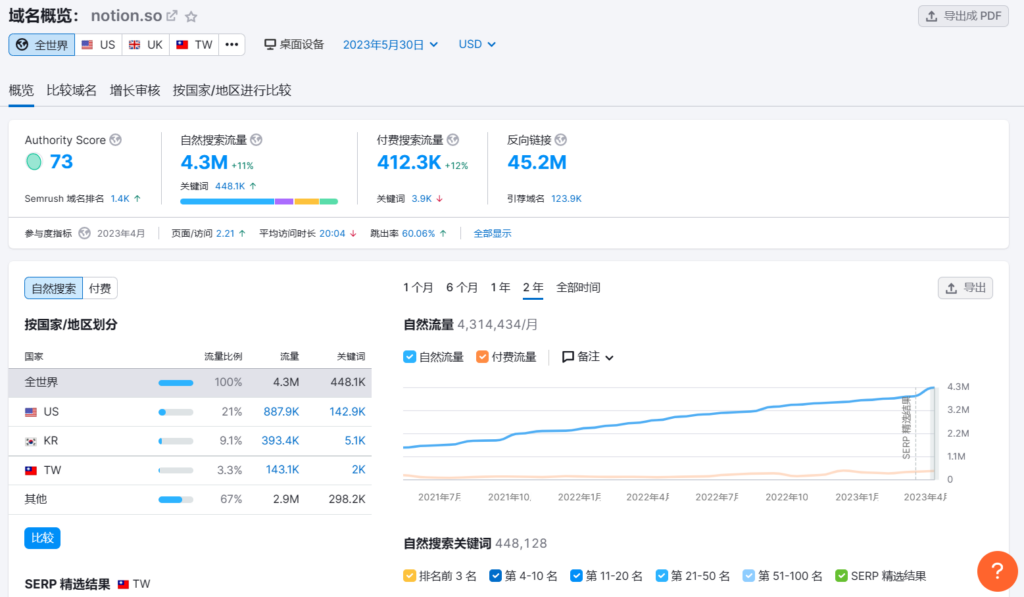Open more regions via three-dots icon
Screen dimensions: 1024x597
(232, 44)
